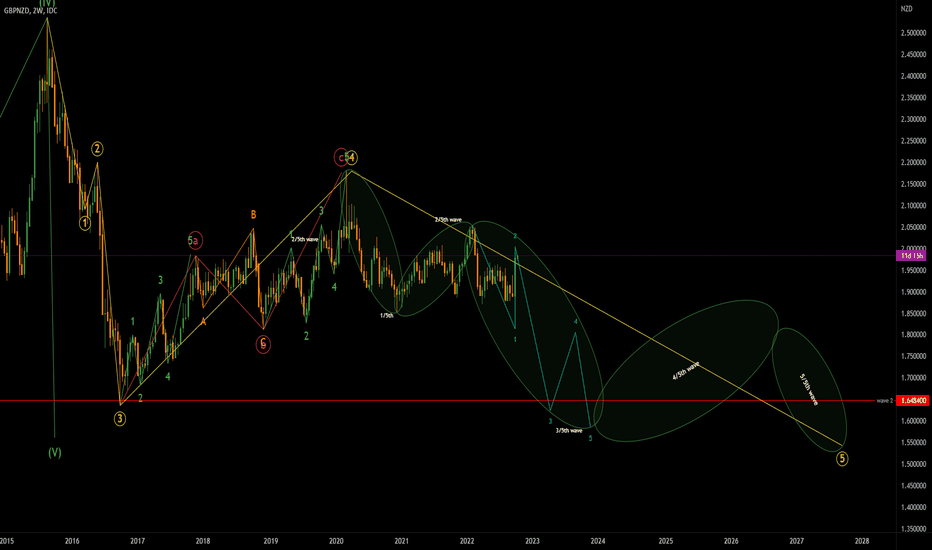Click the orange B wave label
This screenshot has width=932, height=550.
click(253, 215)
